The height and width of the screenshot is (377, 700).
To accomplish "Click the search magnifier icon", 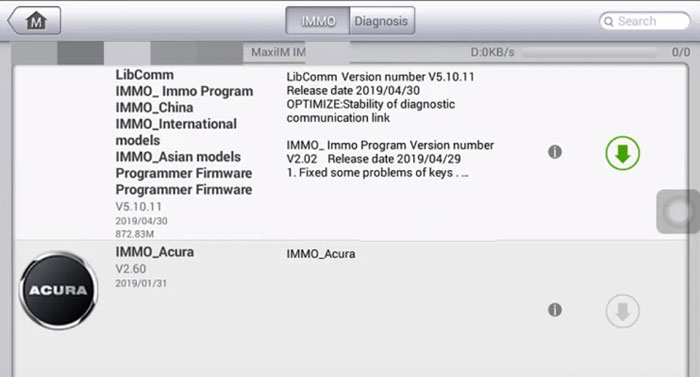I will [x=609, y=21].
